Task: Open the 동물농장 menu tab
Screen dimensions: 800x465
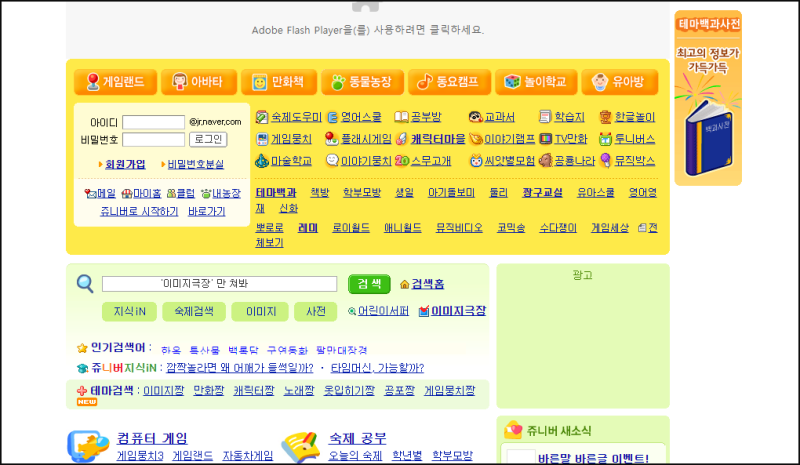Action: click(362, 82)
